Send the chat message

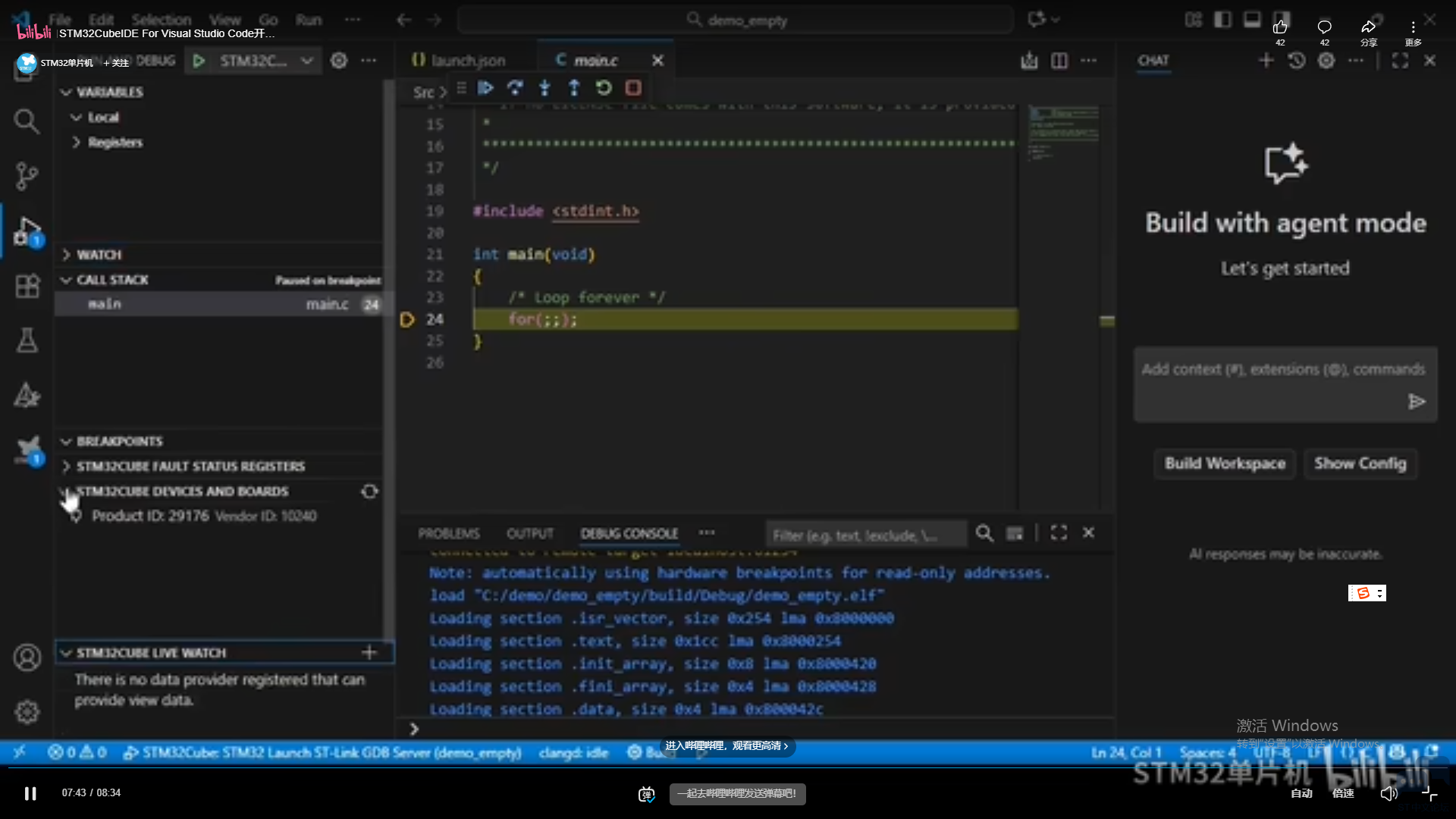pyautogui.click(x=1417, y=401)
